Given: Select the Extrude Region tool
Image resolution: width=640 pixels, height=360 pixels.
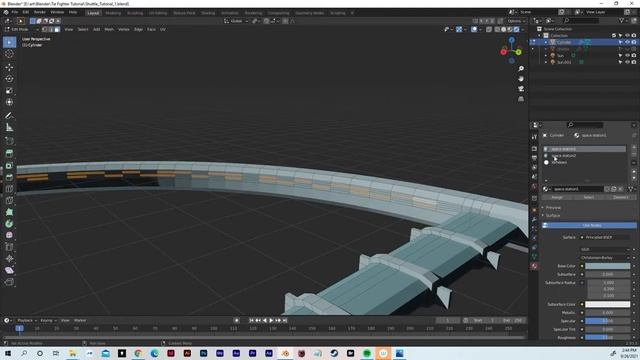Looking at the screenshot, I should point(9,153).
